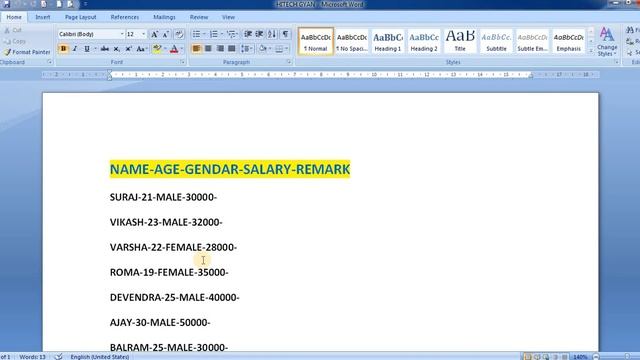Open the Paragraph dialog launcher
This screenshot has width=640, height=360.
(x=289, y=62)
